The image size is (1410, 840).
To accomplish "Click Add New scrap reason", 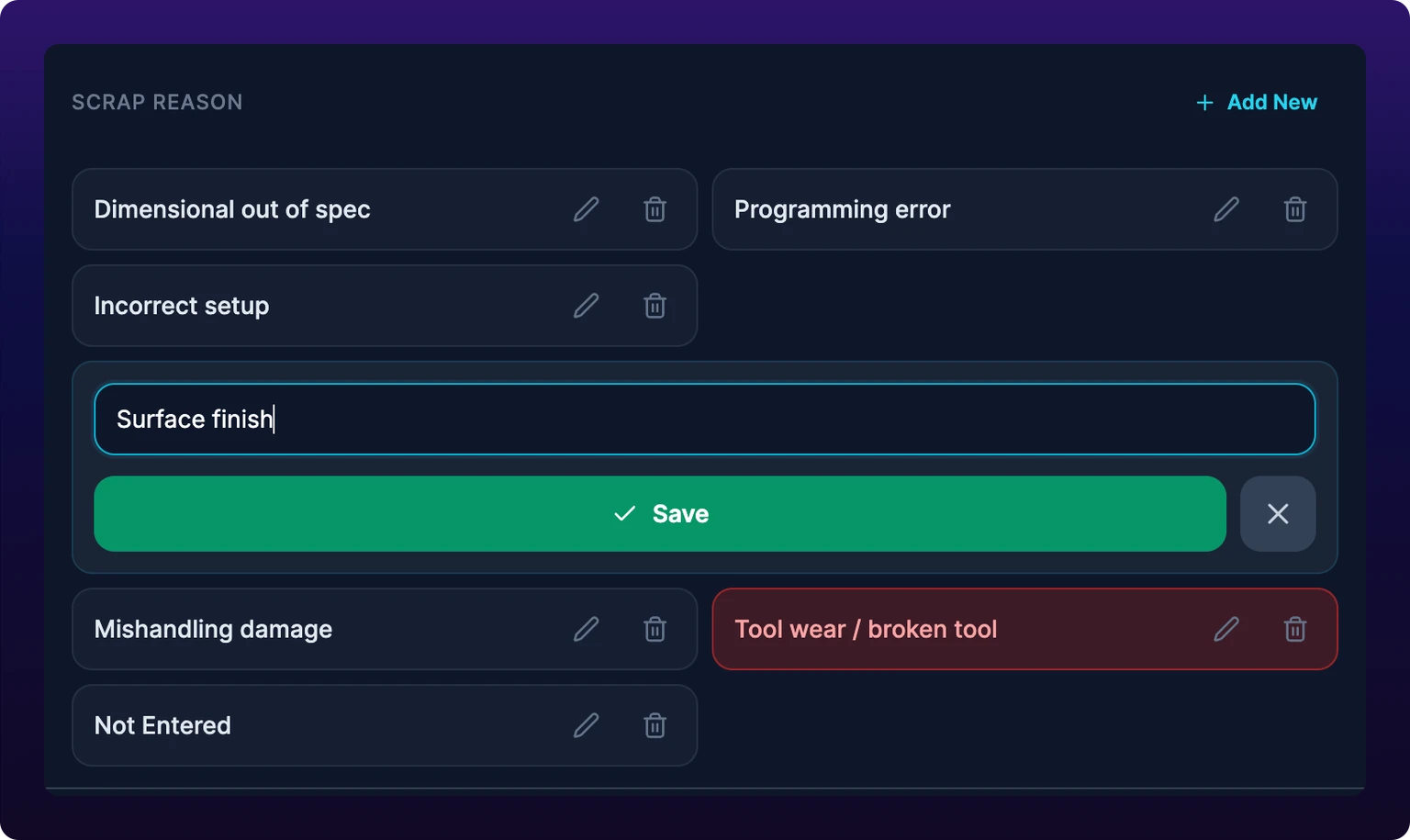I will tap(1257, 102).
